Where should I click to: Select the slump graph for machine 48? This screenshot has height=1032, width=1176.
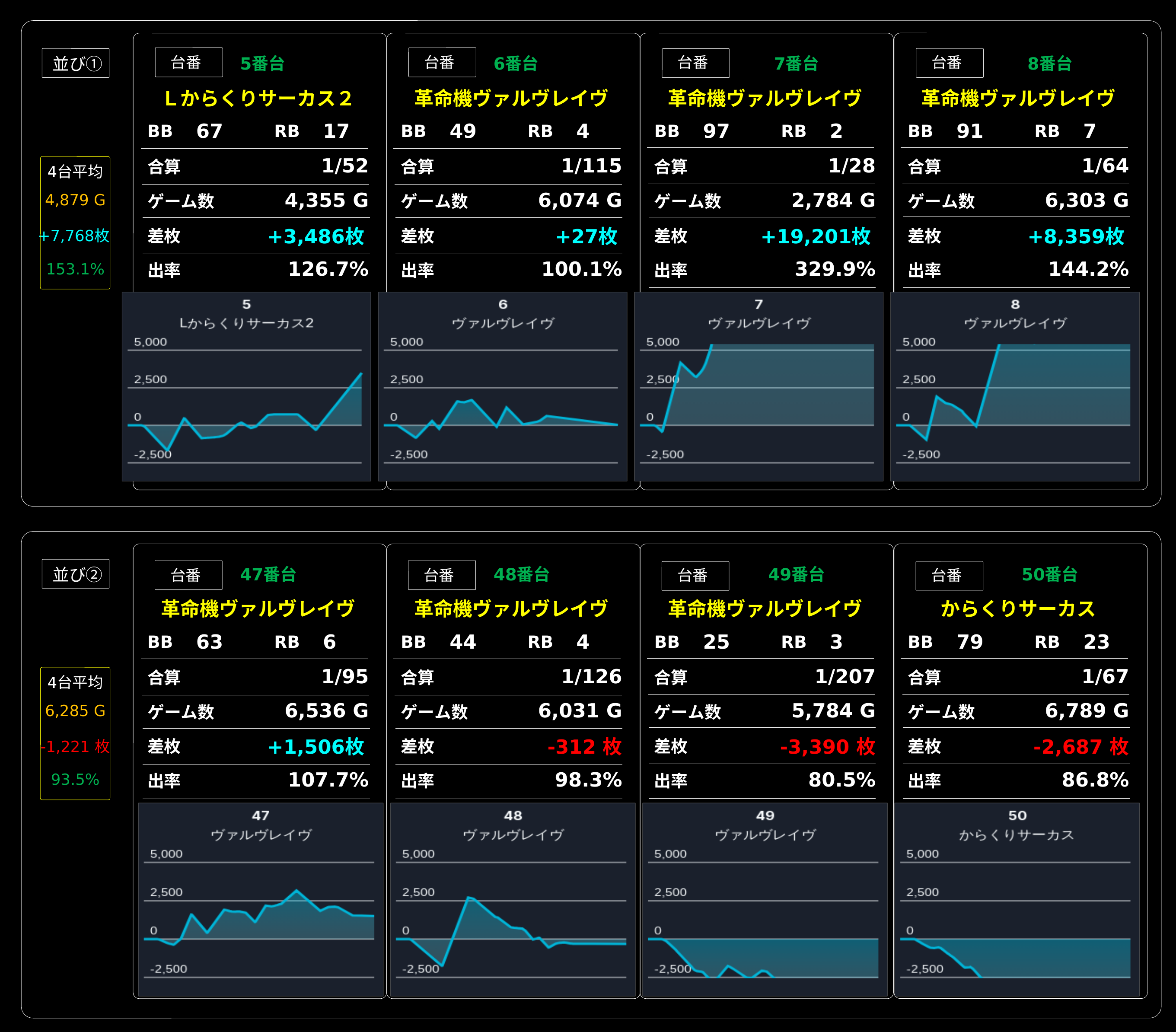513,900
